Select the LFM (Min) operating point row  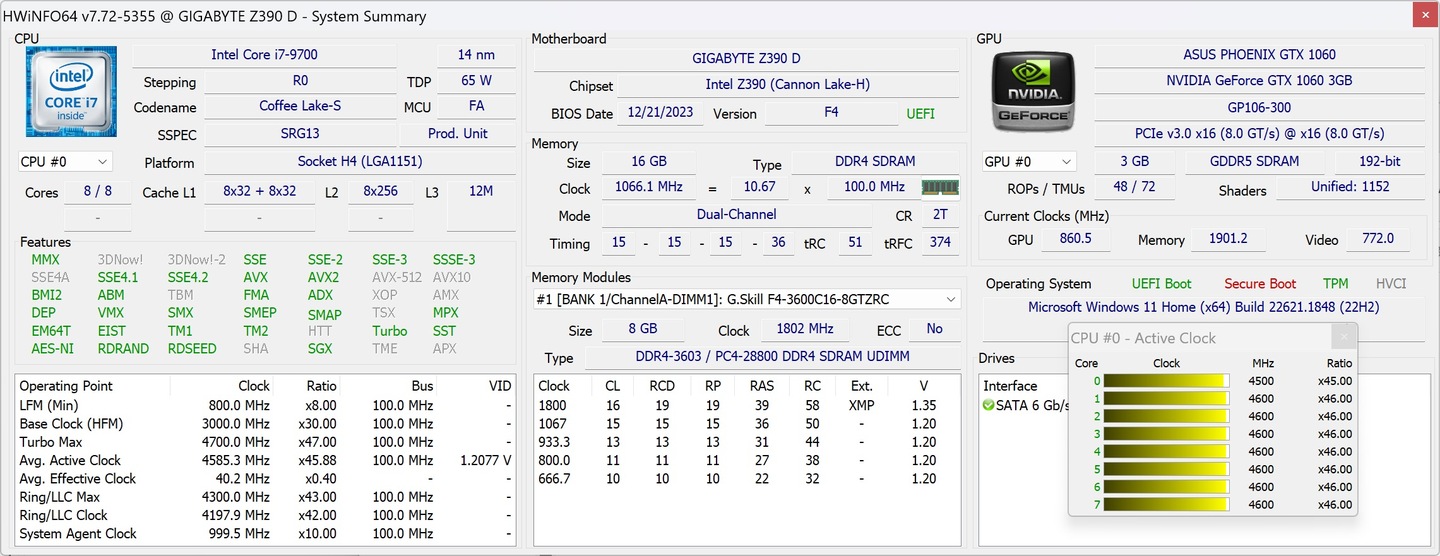click(266, 405)
